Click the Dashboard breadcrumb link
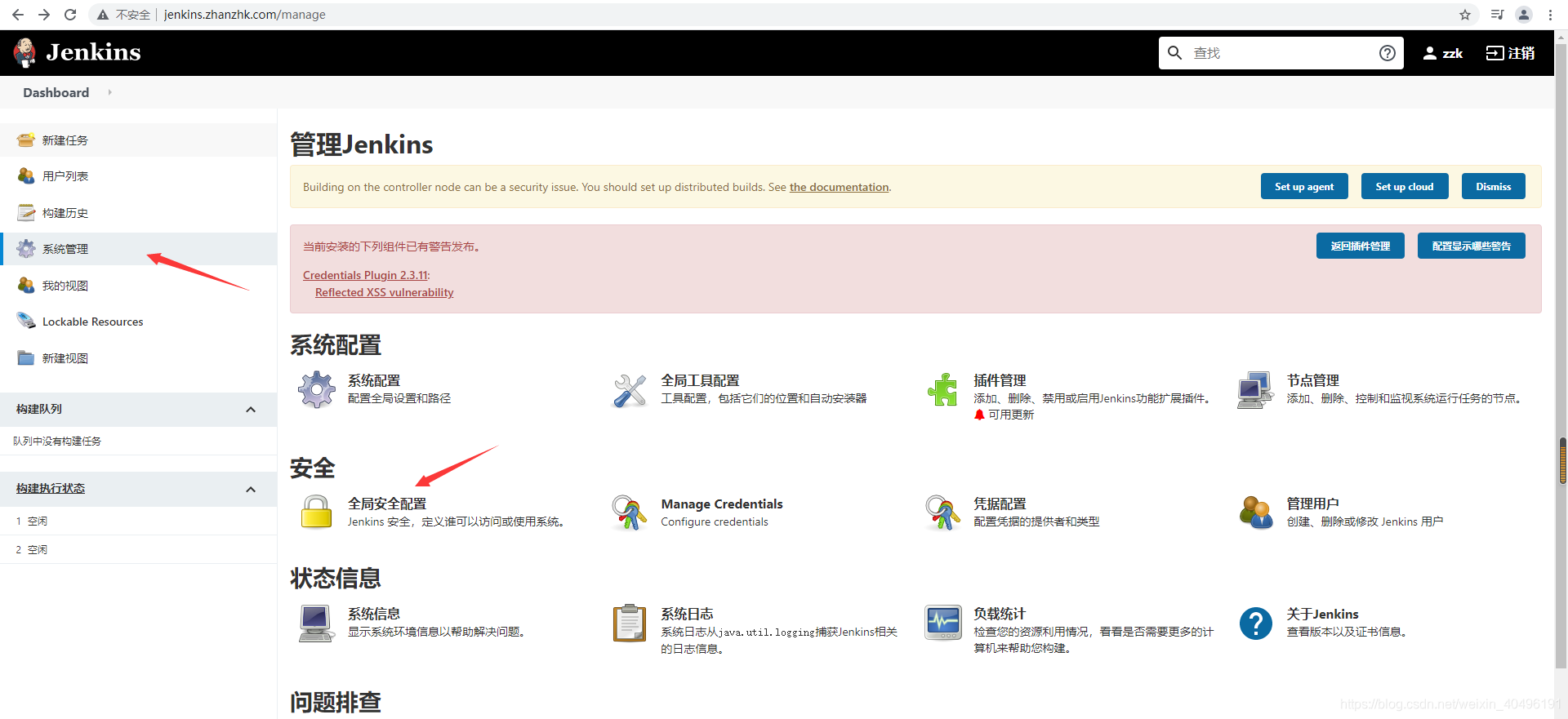Image resolution: width=1568 pixels, height=719 pixels. [x=56, y=92]
